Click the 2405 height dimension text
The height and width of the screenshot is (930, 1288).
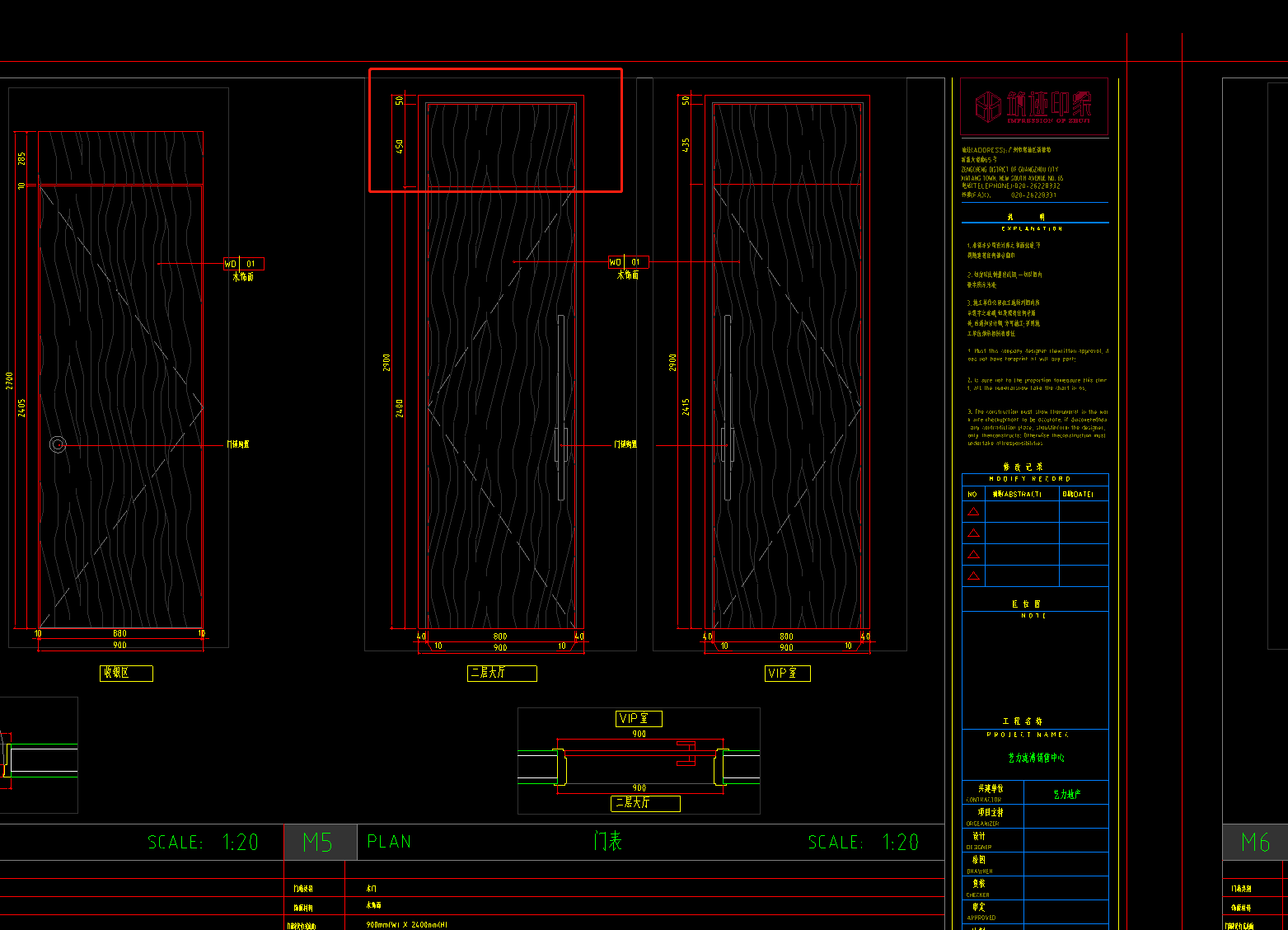coord(22,407)
